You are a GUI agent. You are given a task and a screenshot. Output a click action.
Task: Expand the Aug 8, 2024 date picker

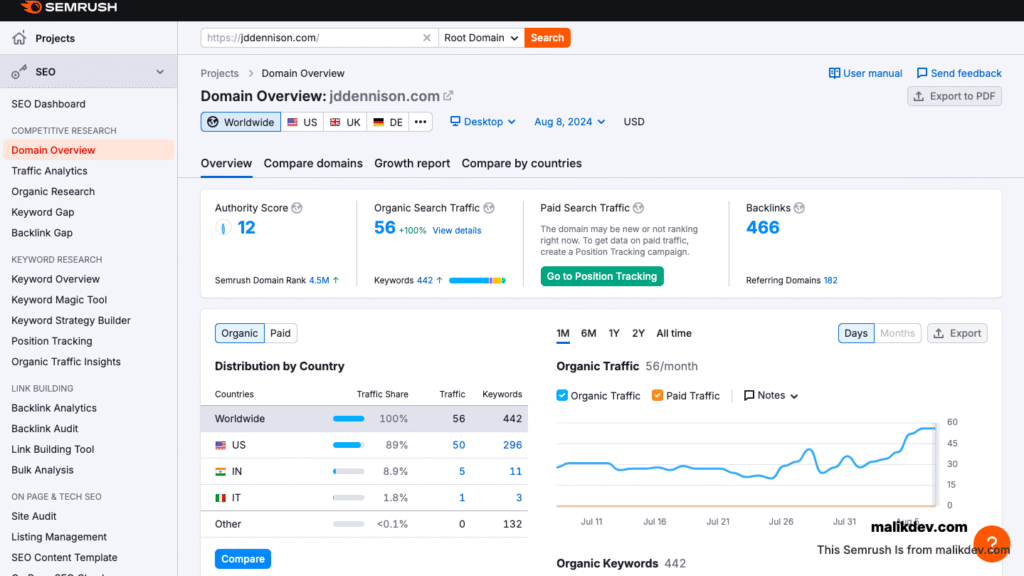point(570,122)
